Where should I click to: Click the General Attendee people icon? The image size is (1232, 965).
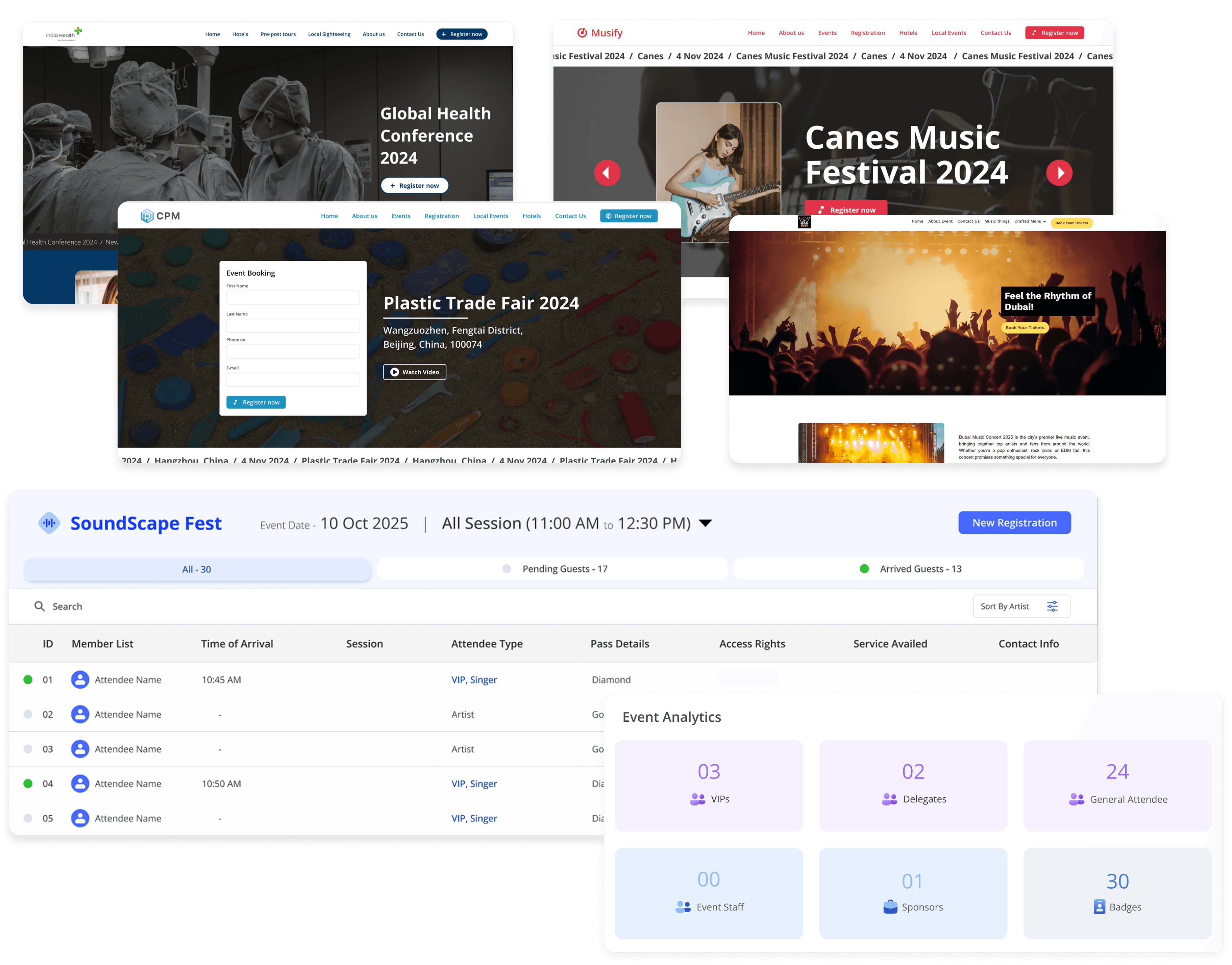[x=1076, y=799]
